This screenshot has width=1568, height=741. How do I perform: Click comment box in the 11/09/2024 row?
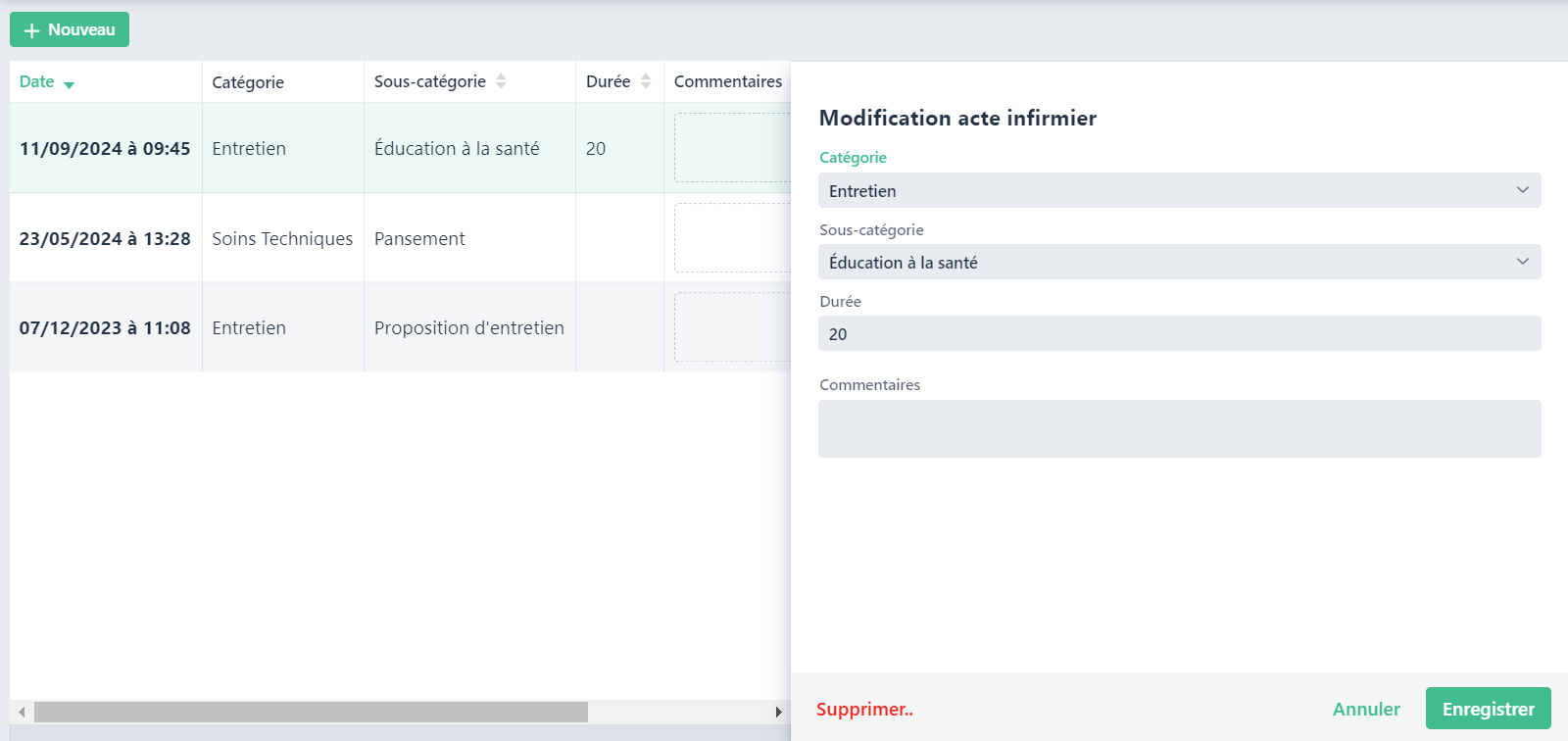(732, 148)
